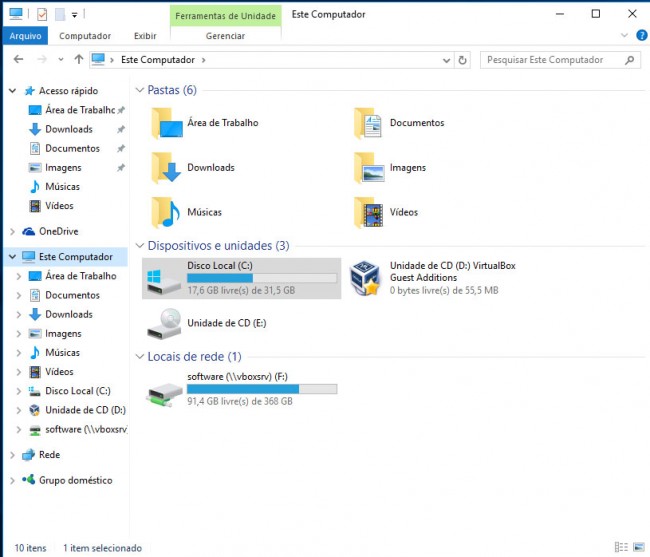650x557 pixels.
Task: Click the refresh button in address bar
Action: [462, 61]
